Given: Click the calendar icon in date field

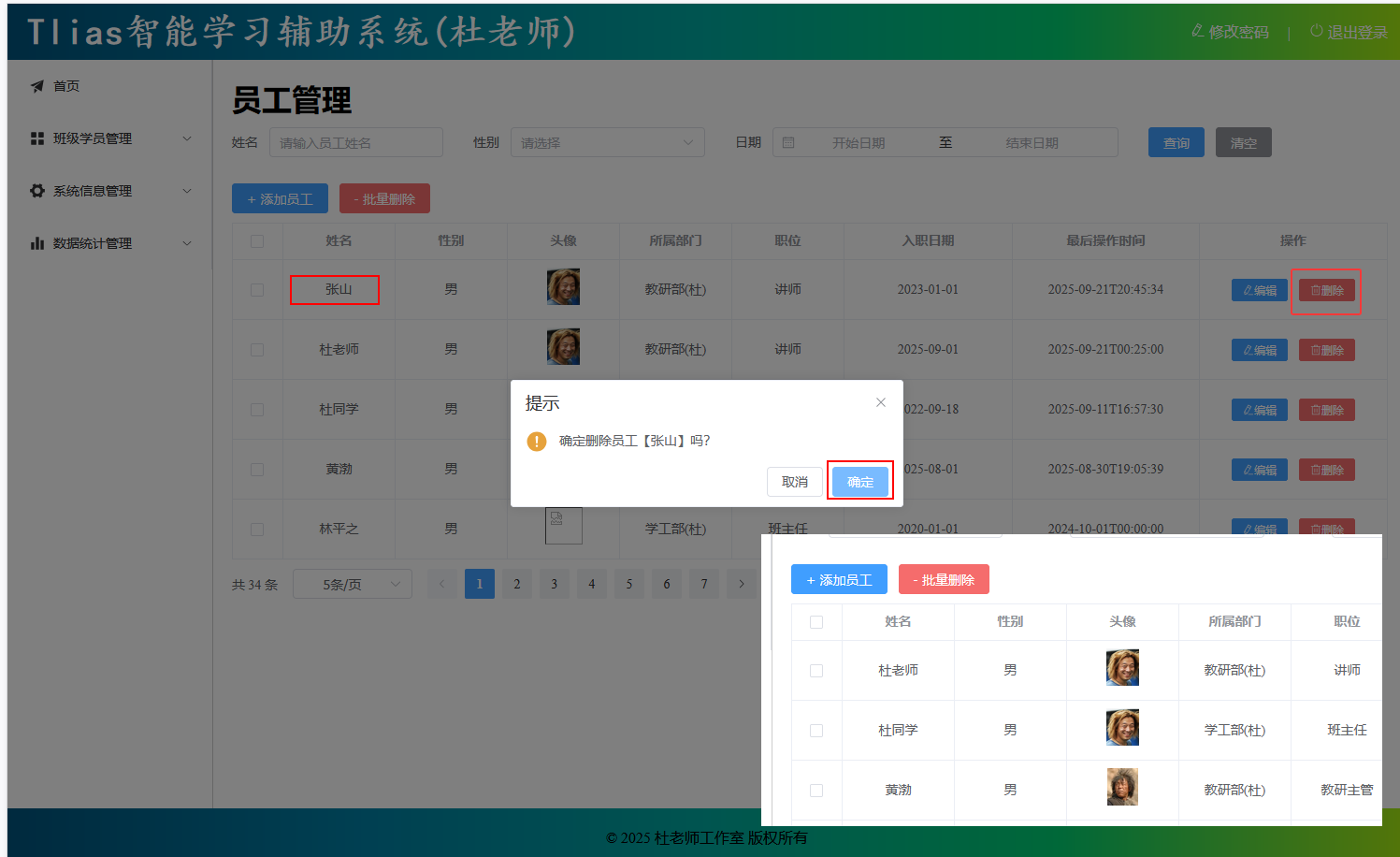Looking at the screenshot, I should coord(788,143).
